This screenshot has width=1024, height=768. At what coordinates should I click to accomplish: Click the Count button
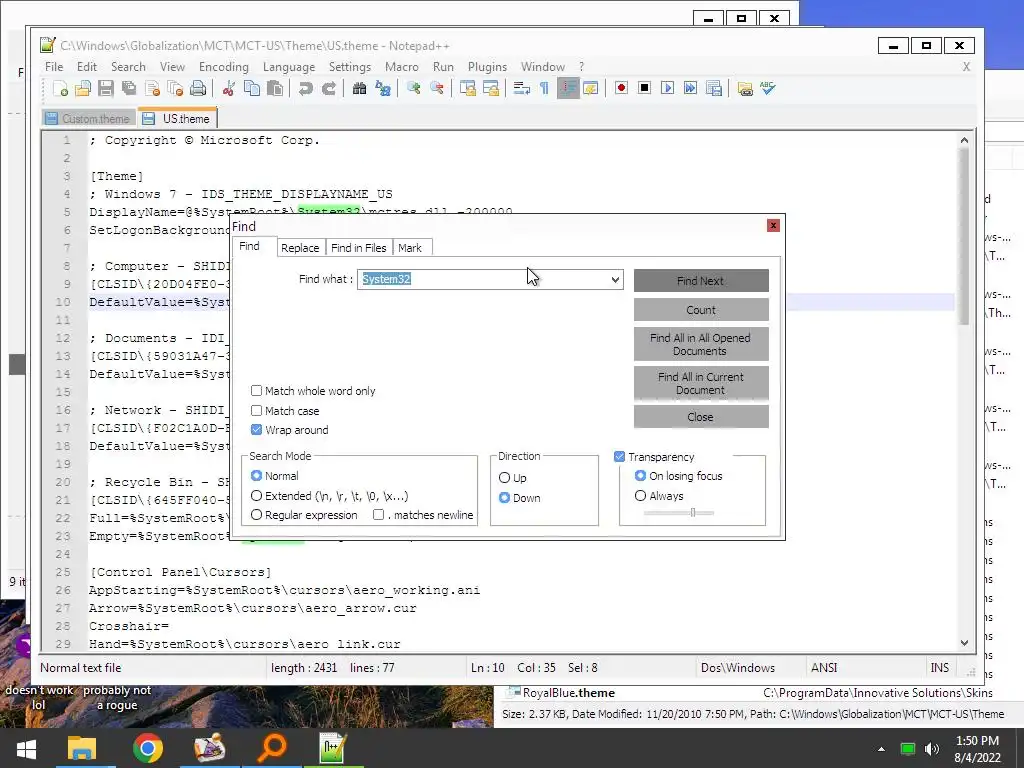[x=701, y=310]
